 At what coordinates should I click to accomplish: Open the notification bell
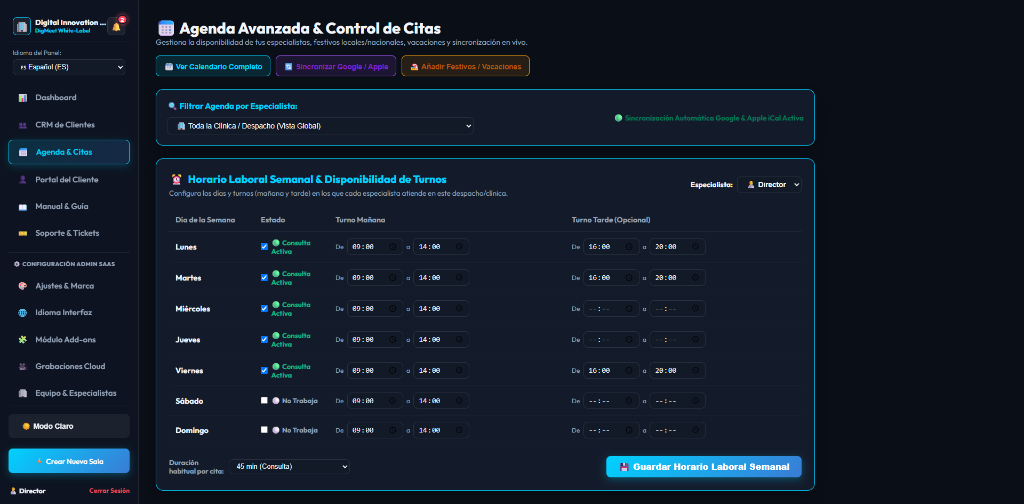coord(116,26)
